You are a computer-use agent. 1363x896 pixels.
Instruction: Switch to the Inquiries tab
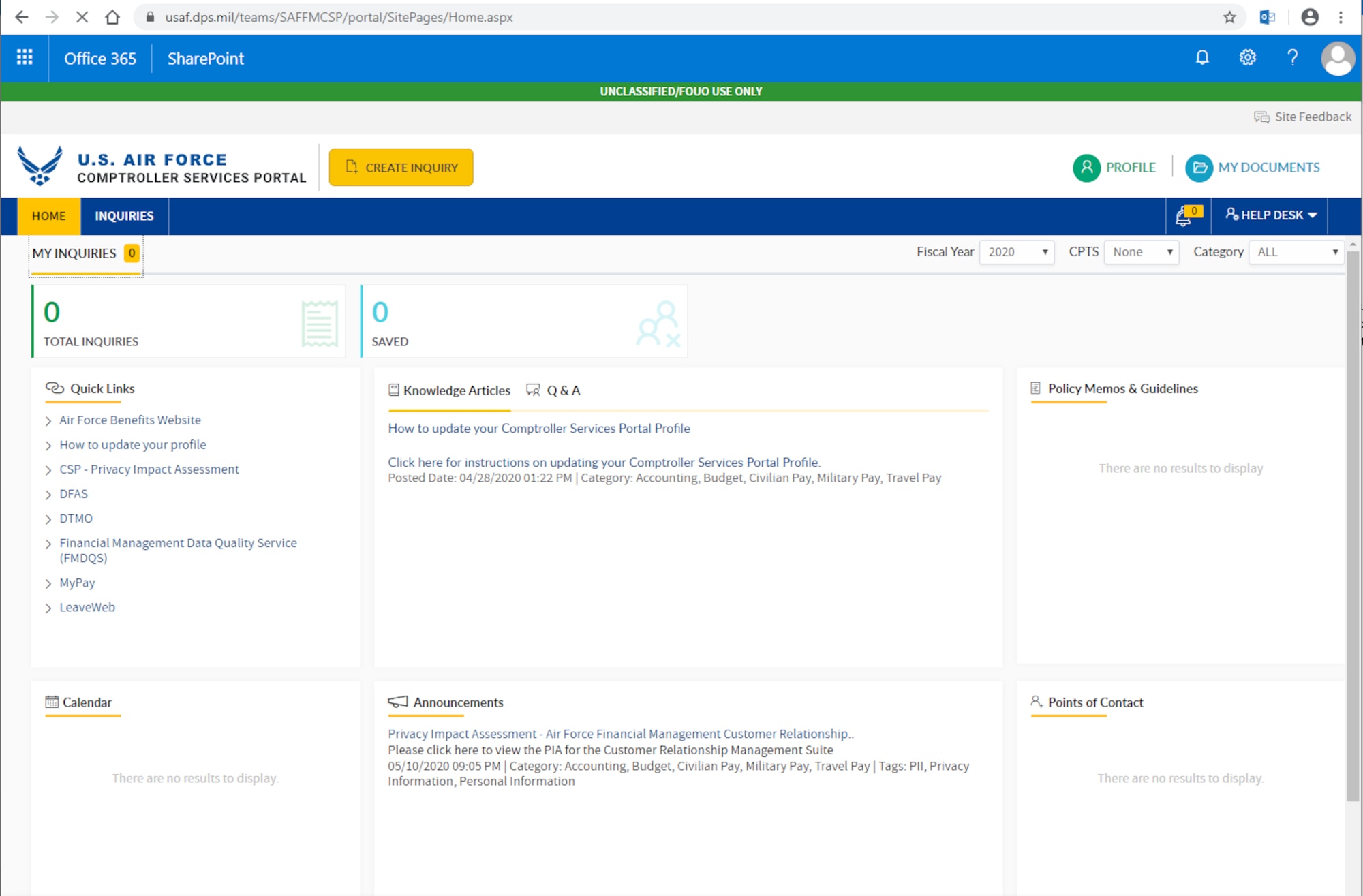pos(125,215)
